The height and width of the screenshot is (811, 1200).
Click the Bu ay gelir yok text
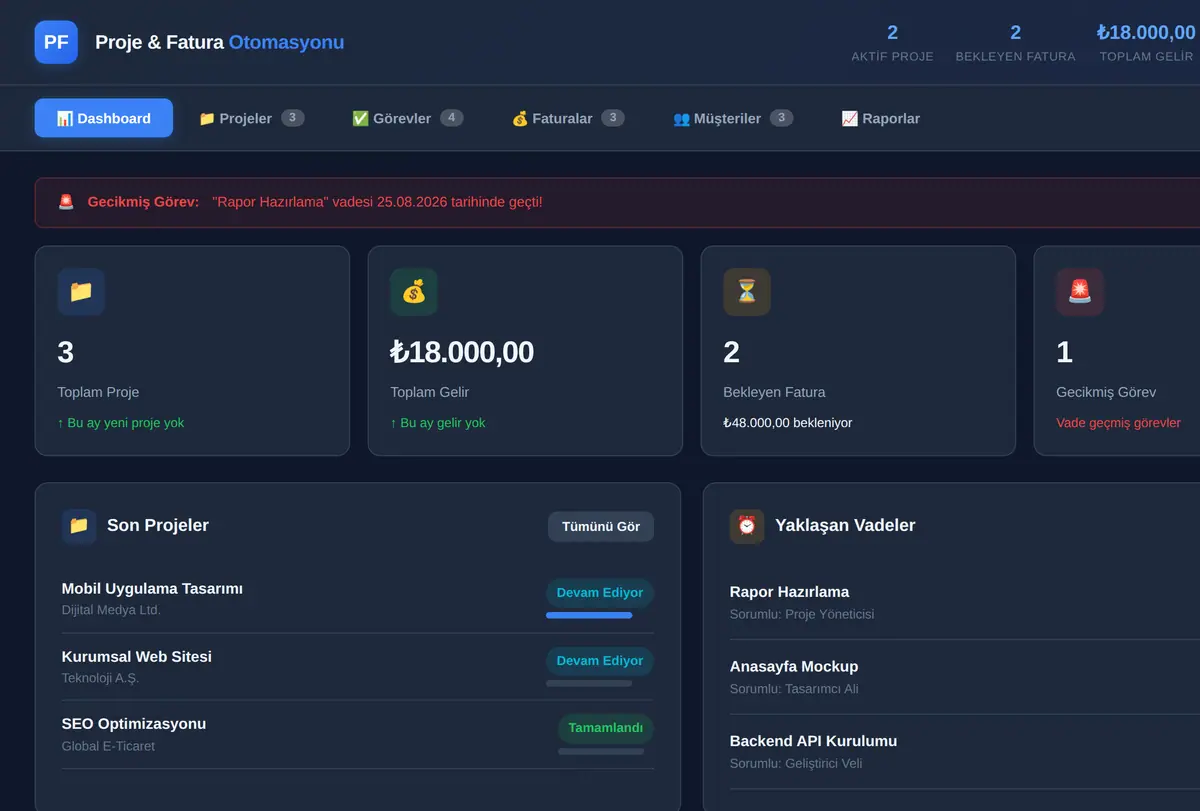pyautogui.click(x=438, y=423)
